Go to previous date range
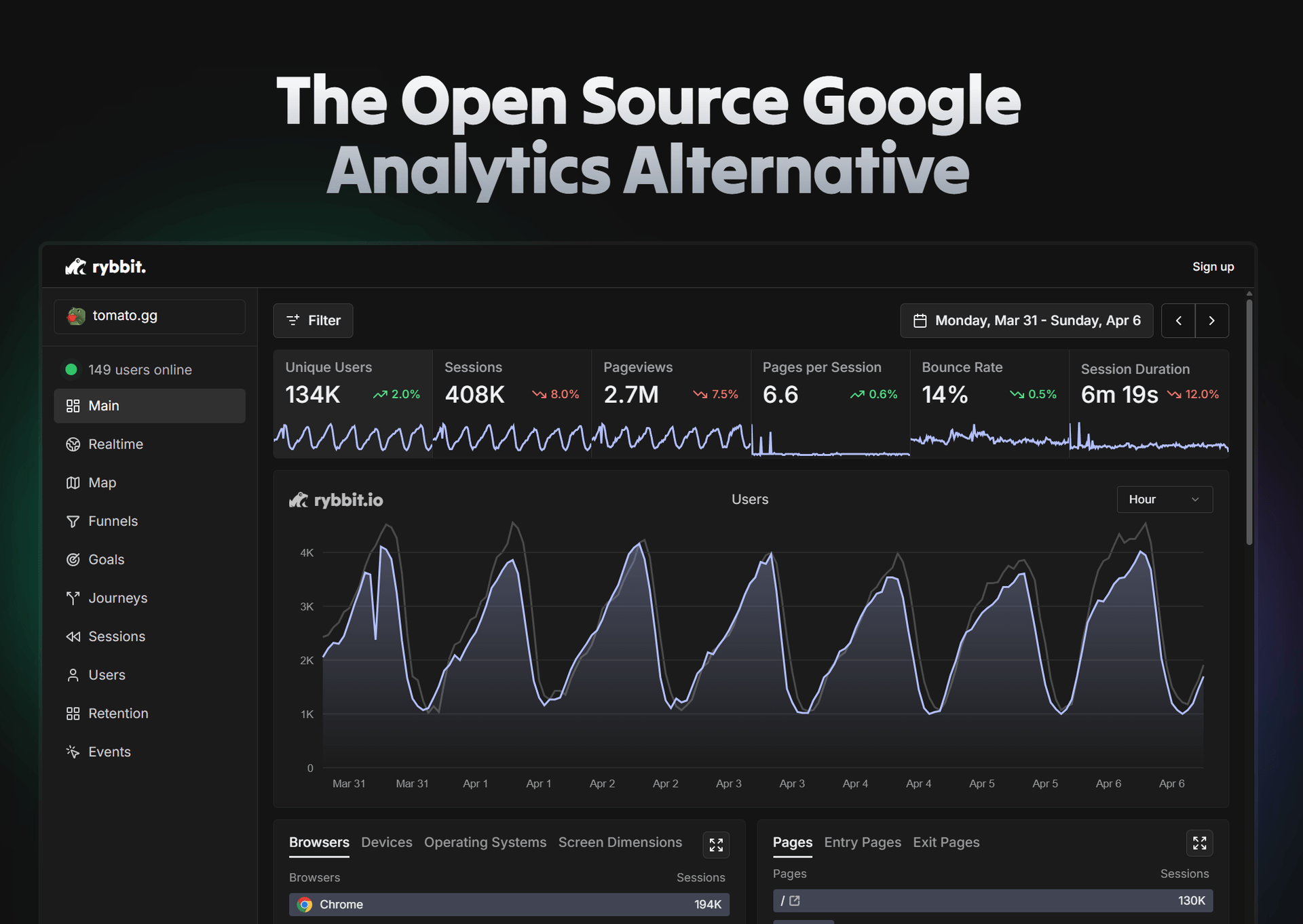This screenshot has height=924, width=1303. pyautogui.click(x=1178, y=321)
